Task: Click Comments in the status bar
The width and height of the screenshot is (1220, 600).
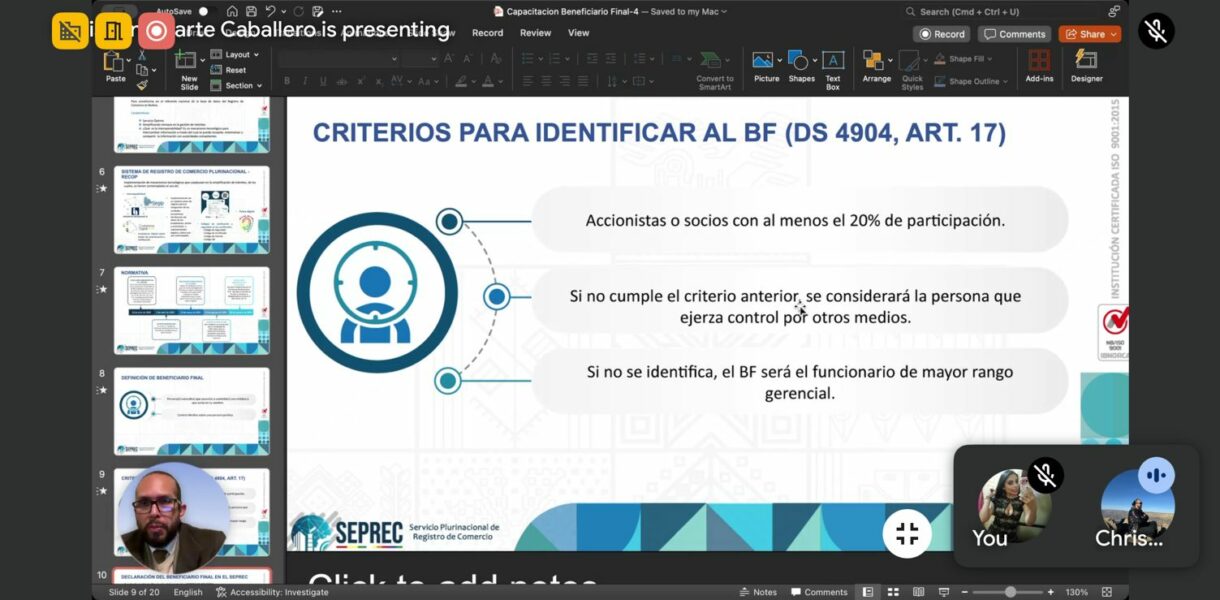Action: tap(819, 592)
